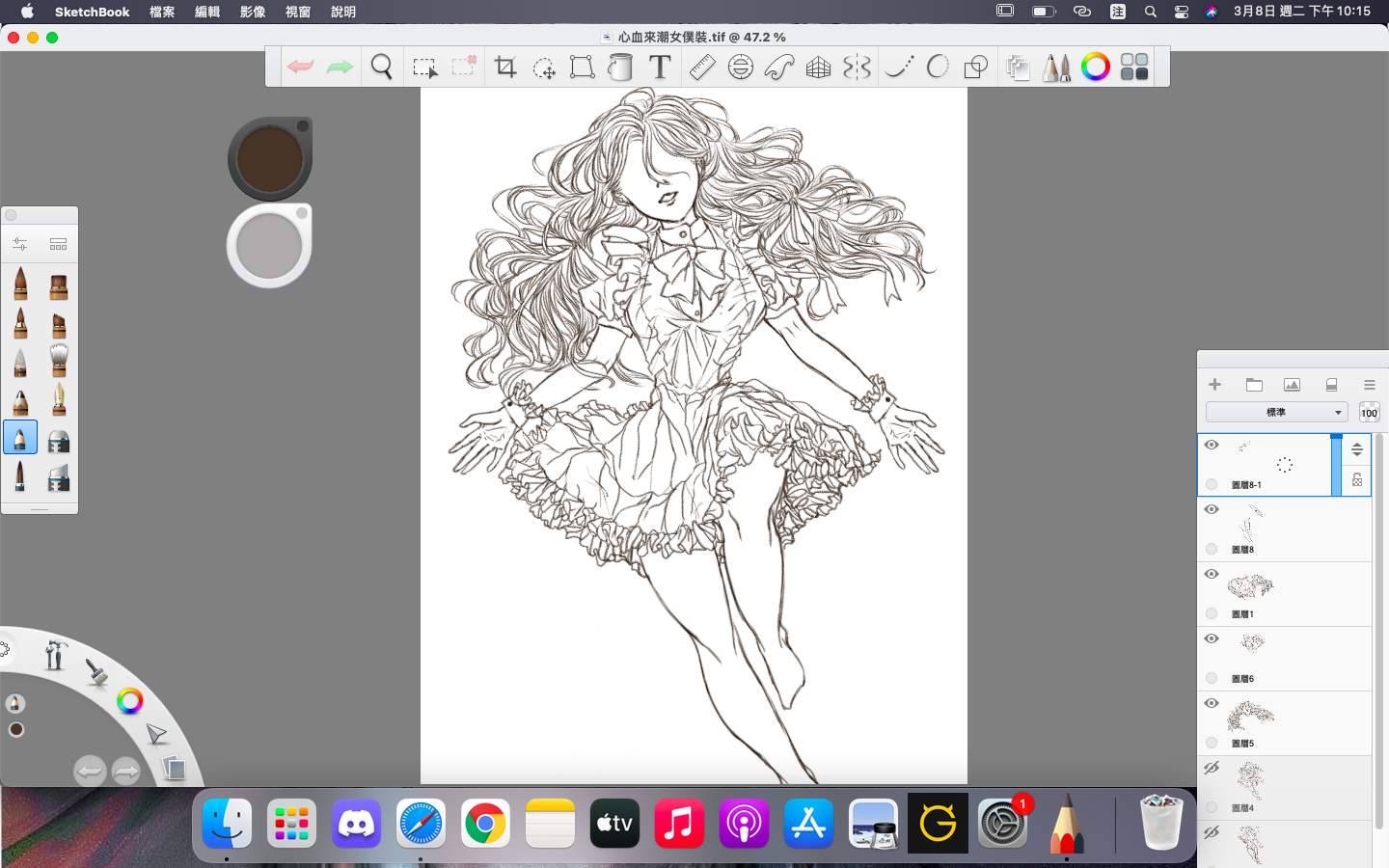
Task: Open the lagoon tools icon
Action: pos(54,655)
